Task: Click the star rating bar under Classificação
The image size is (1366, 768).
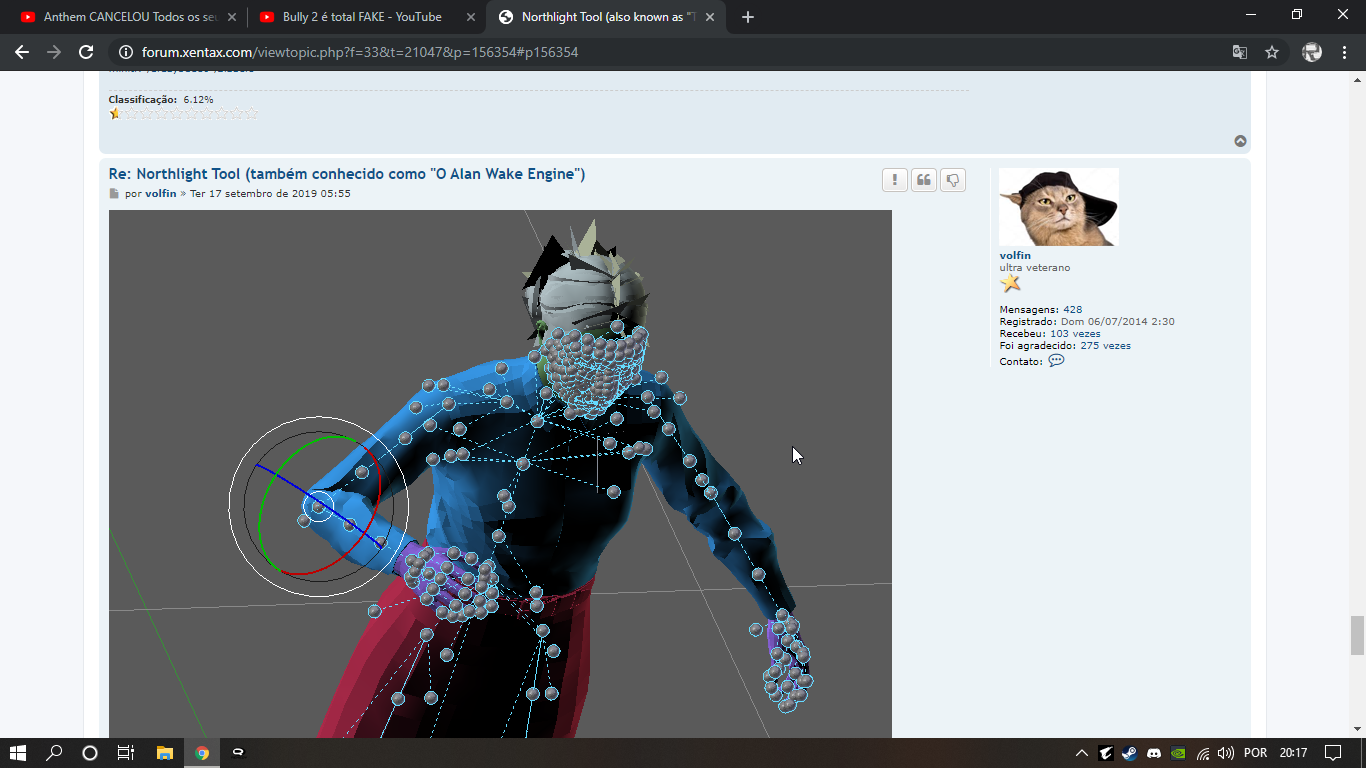Action: click(x=184, y=114)
